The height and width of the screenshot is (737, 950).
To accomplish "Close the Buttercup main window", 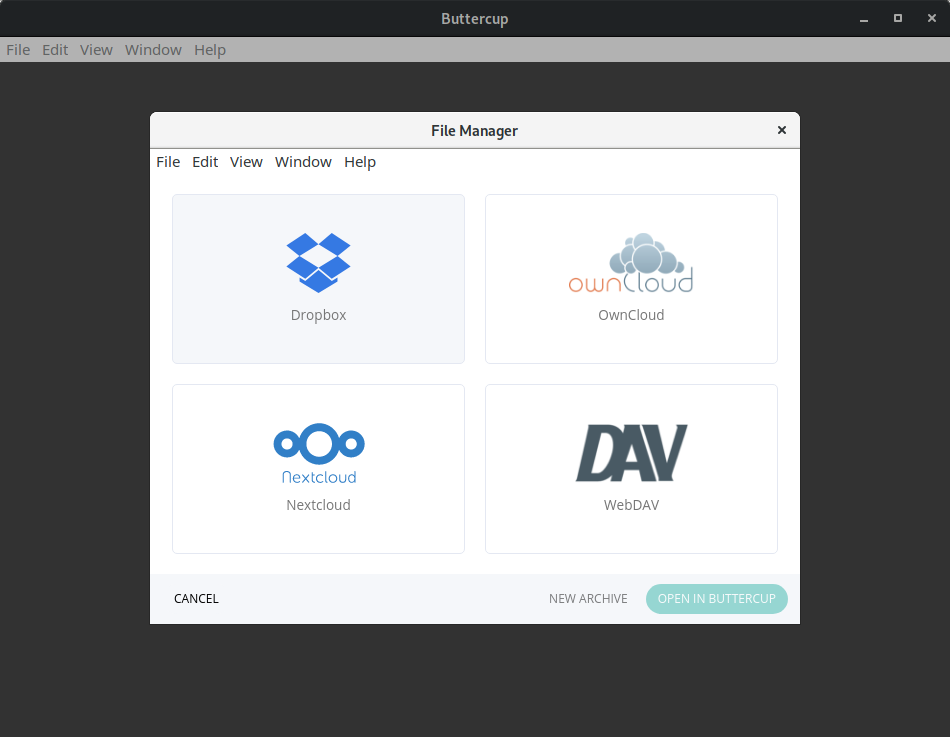I will click(x=932, y=19).
